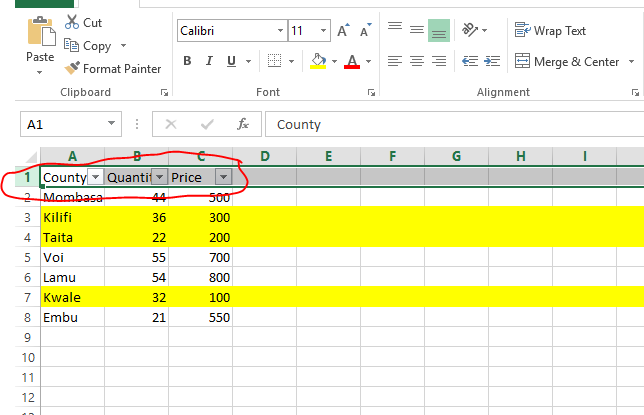The height and width of the screenshot is (415, 644).
Task: Toggle Bold formatting
Action: (x=187, y=62)
